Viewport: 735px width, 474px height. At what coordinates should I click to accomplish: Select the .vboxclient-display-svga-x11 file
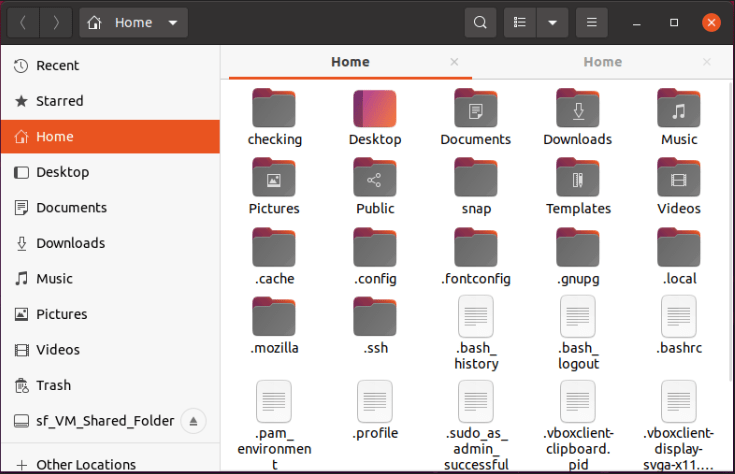click(679, 425)
